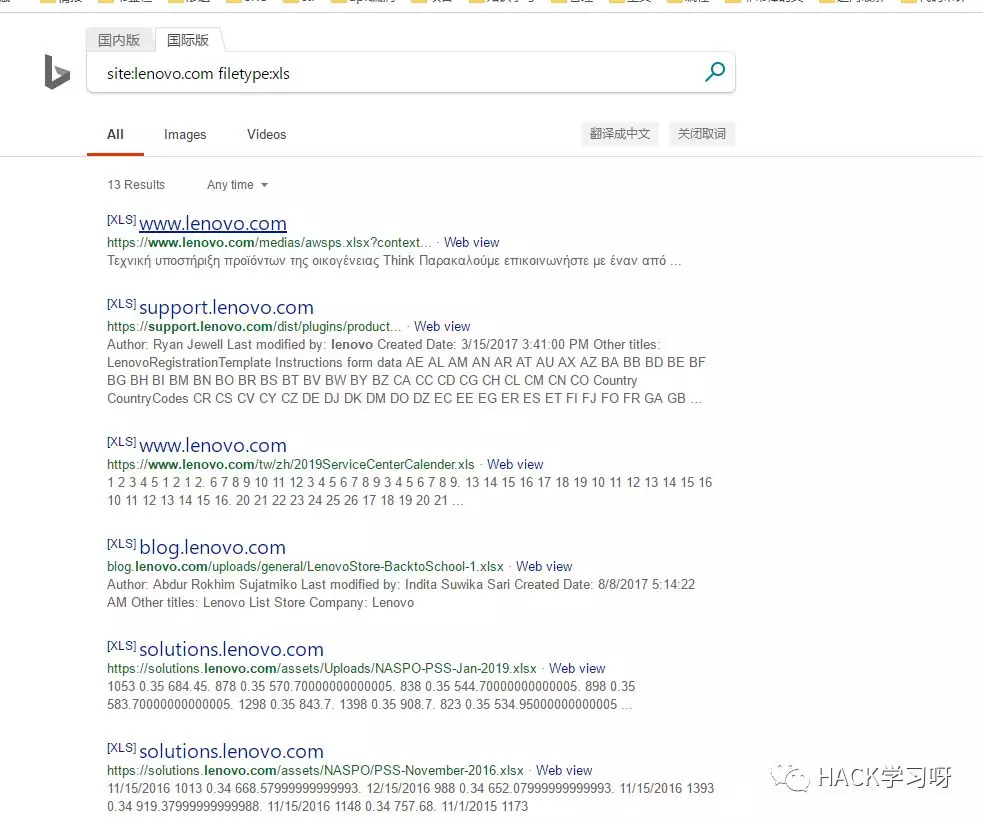Open the Any time filter dropdown

[238, 185]
